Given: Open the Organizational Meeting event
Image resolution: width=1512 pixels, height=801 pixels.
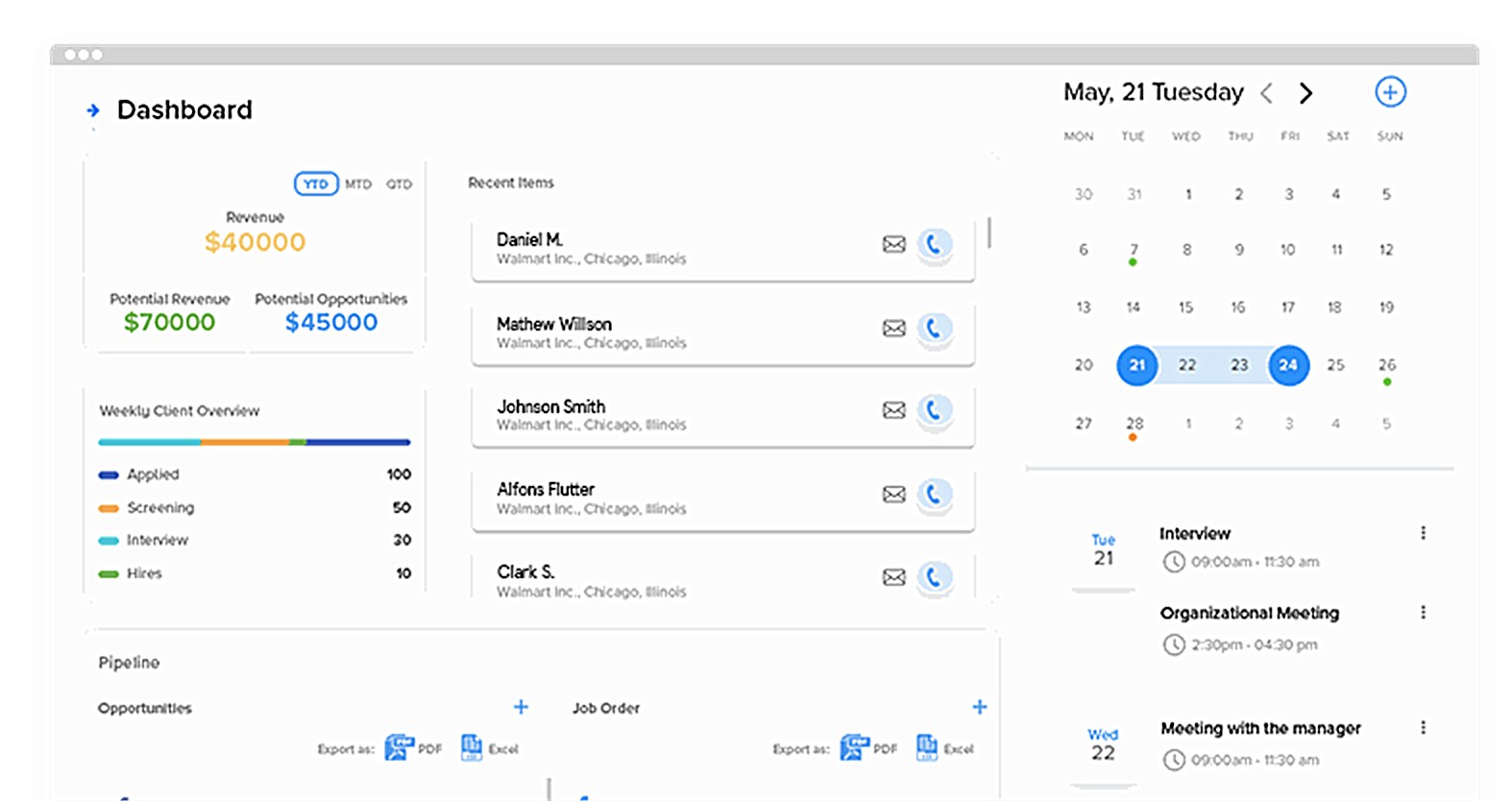Looking at the screenshot, I should pos(1249,628).
